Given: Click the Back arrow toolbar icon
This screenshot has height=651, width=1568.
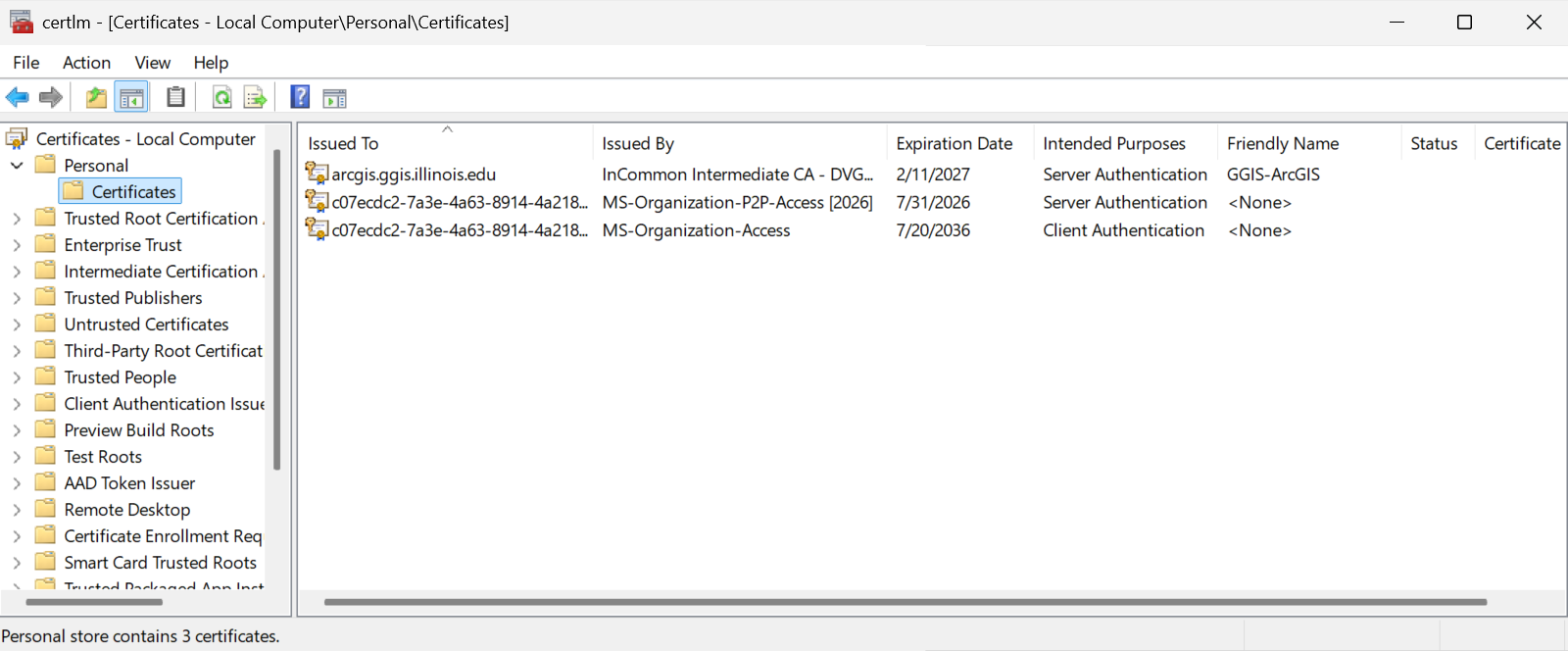Looking at the screenshot, I should (18, 97).
